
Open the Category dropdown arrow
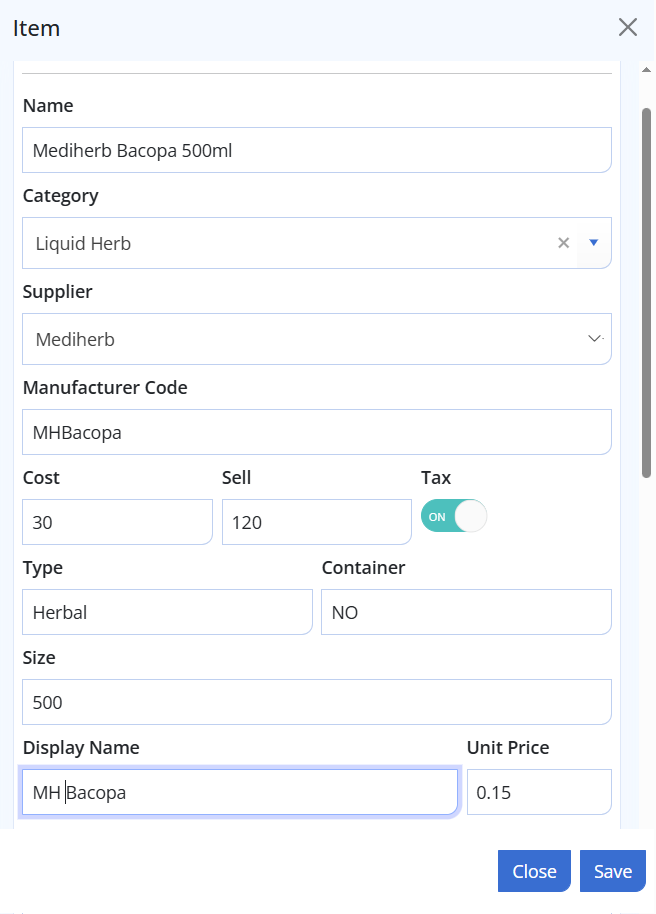(x=594, y=243)
